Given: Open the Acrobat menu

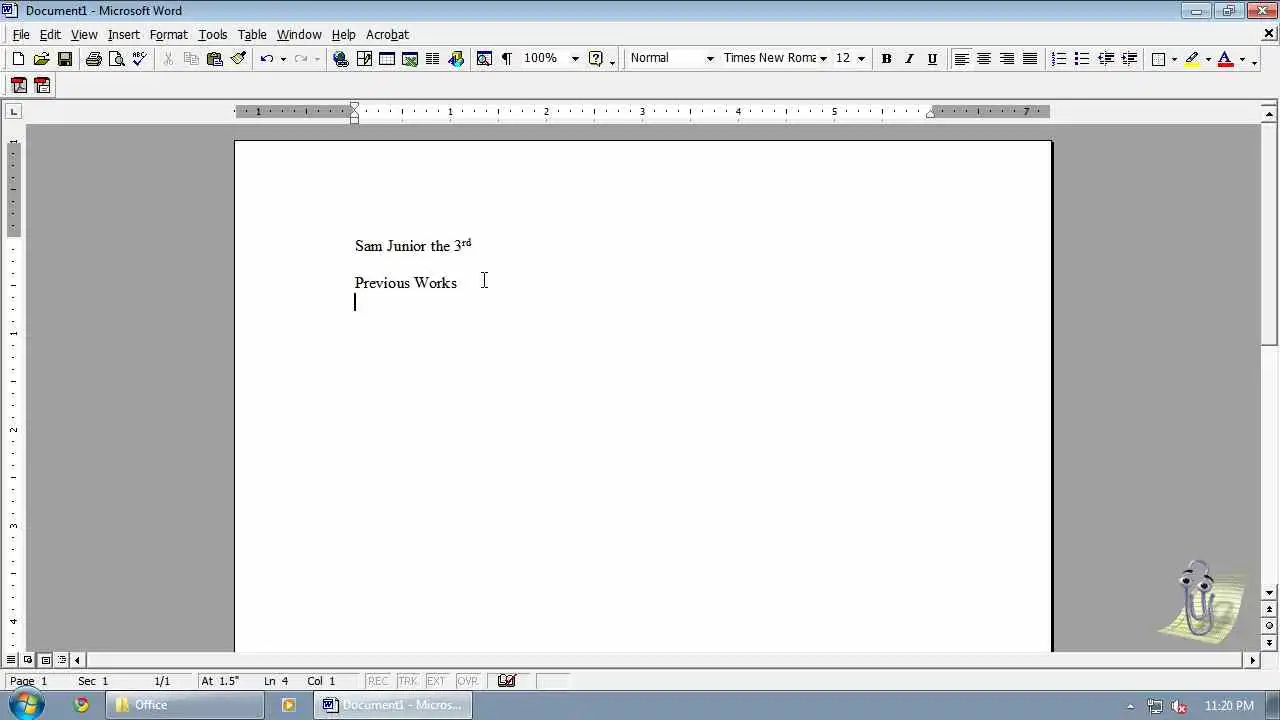Looking at the screenshot, I should pos(387,34).
